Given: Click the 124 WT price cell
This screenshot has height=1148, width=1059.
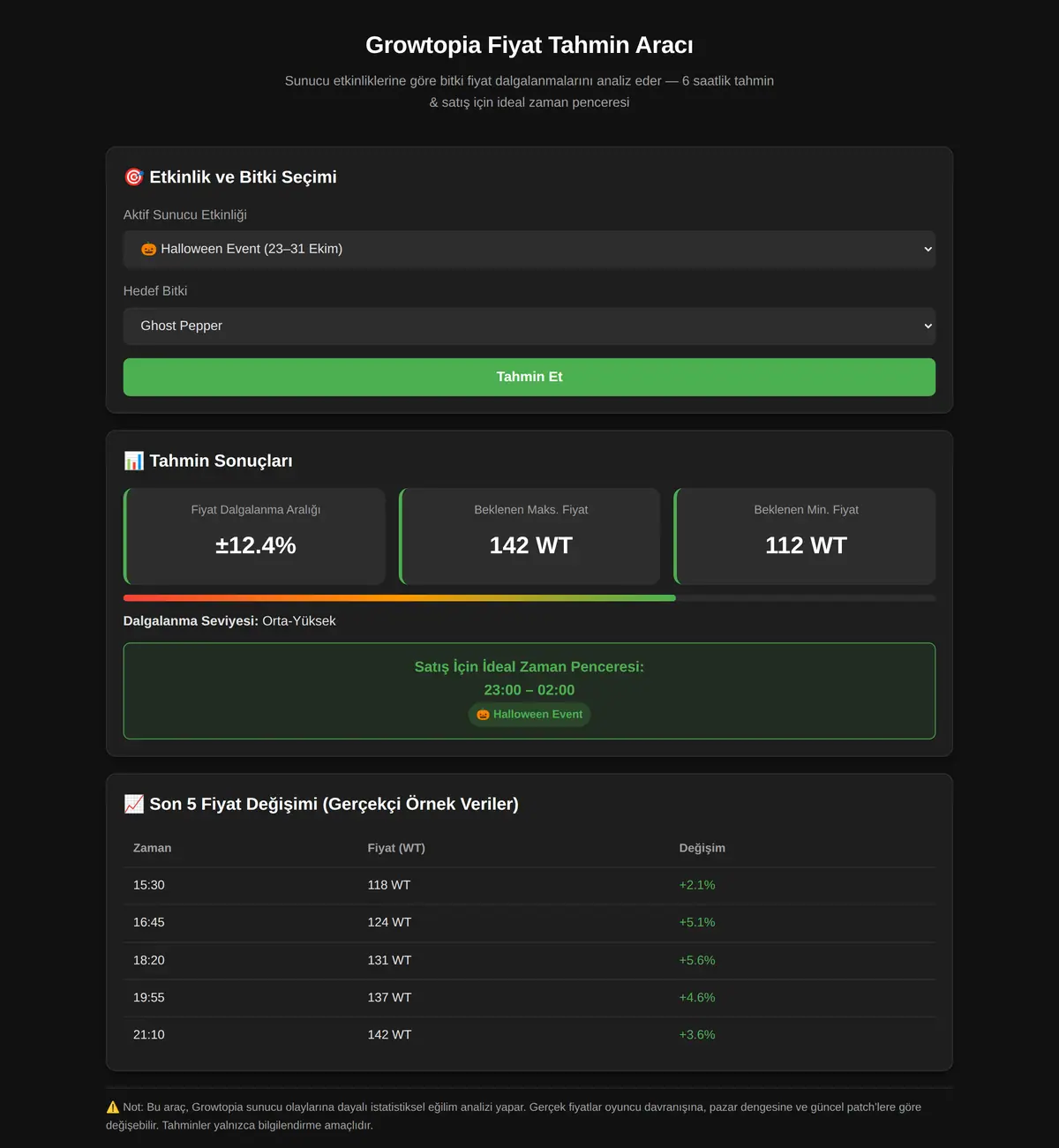Looking at the screenshot, I should point(389,922).
